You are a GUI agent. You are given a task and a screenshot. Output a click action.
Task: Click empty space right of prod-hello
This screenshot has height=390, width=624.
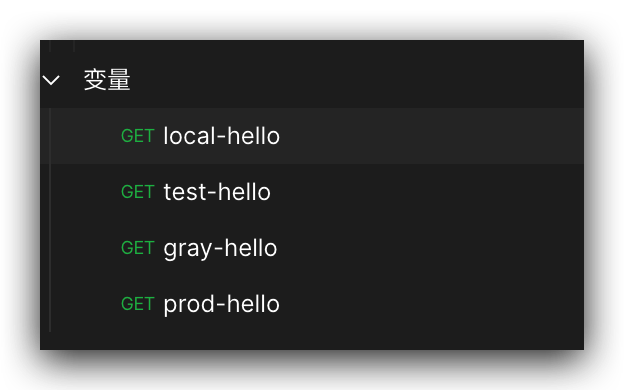point(432,304)
